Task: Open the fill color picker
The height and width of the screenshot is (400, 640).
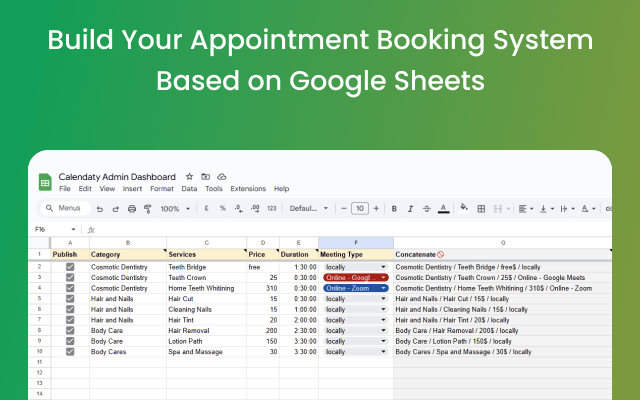Action: point(464,208)
